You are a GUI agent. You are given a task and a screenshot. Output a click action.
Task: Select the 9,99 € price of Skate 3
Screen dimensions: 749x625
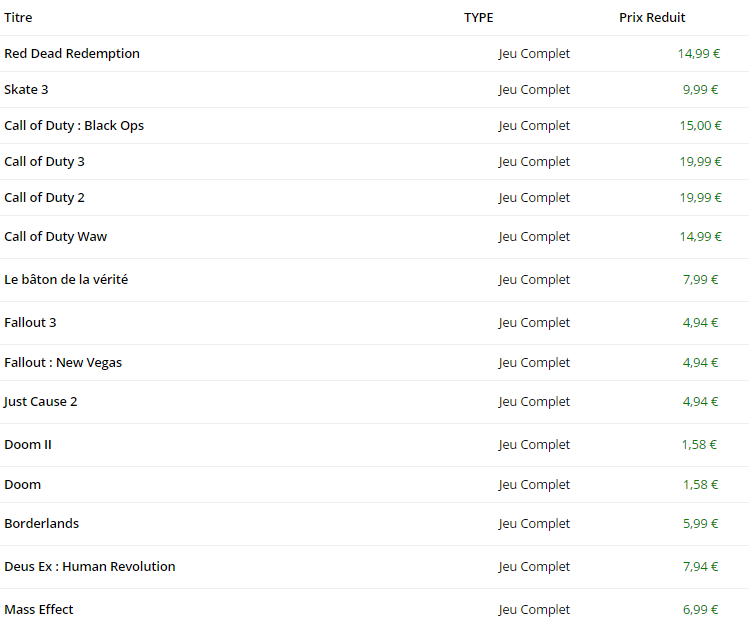coord(701,90)
